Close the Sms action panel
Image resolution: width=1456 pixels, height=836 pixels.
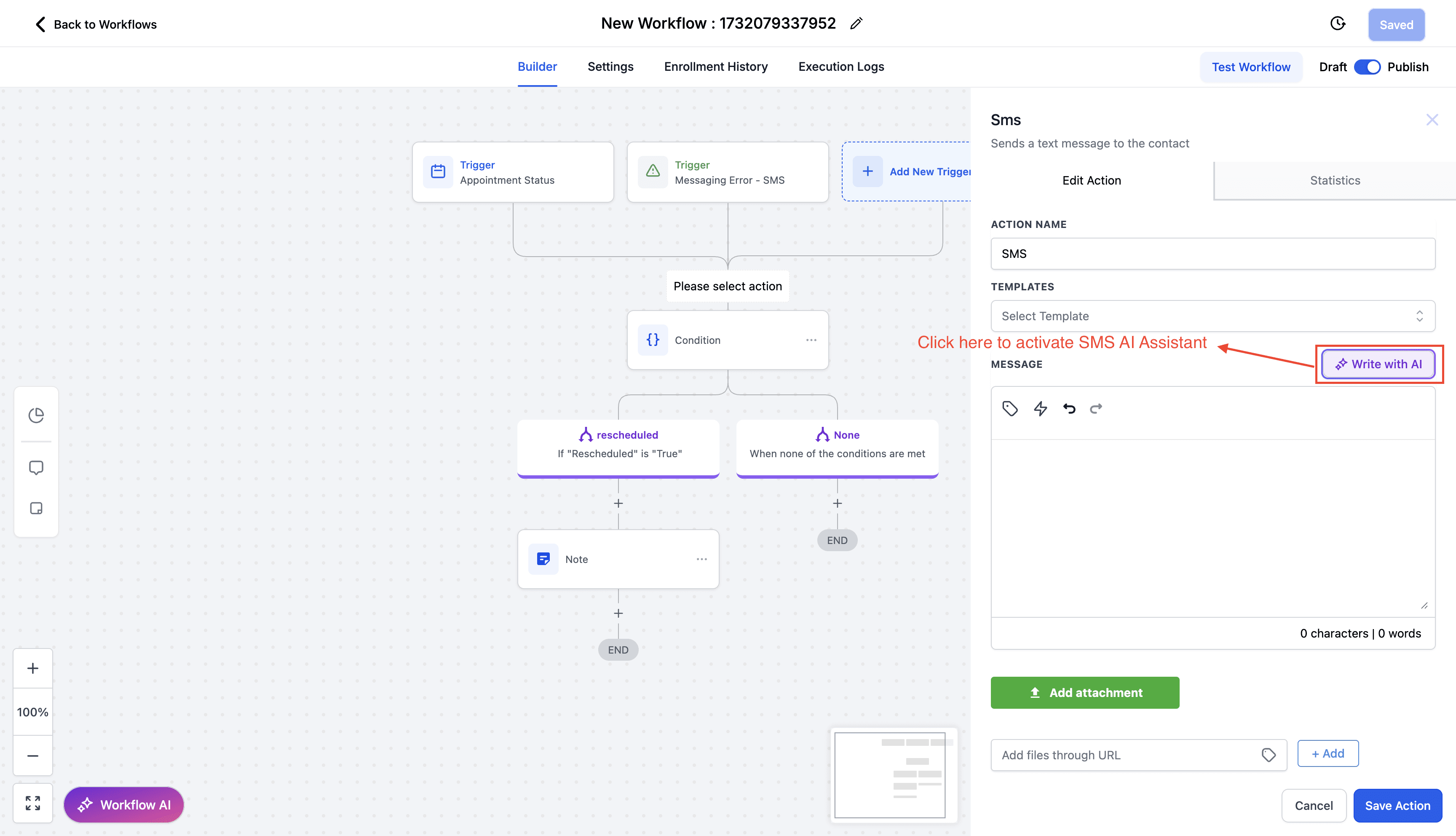click(x=1432, y=119)
